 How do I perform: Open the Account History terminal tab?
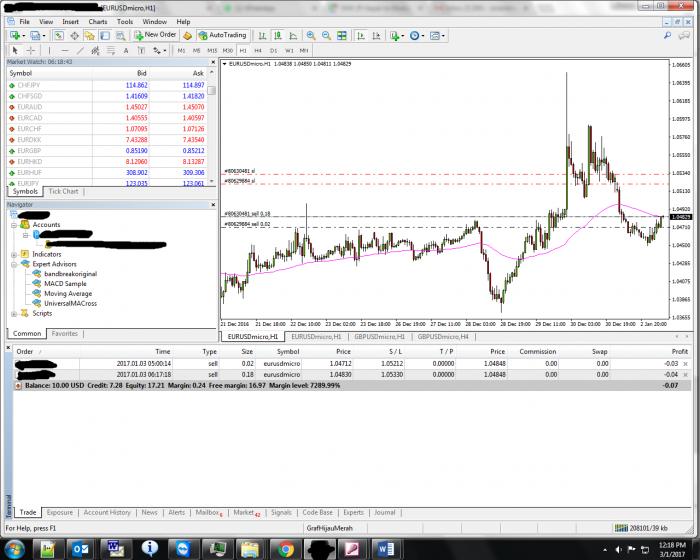(107, 512)
